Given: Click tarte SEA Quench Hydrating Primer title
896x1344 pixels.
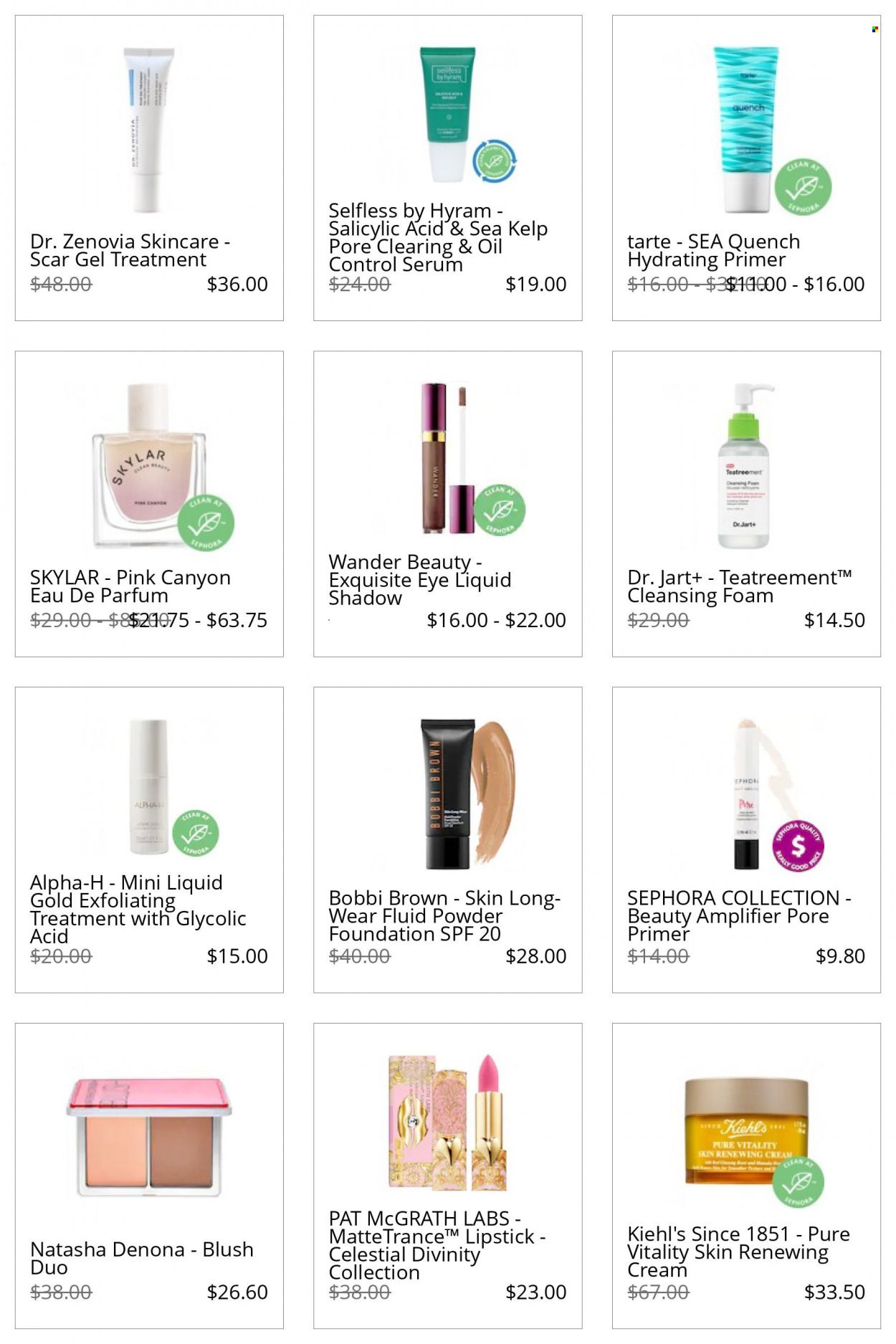Looking at the screenshot, I should point(713,250).
